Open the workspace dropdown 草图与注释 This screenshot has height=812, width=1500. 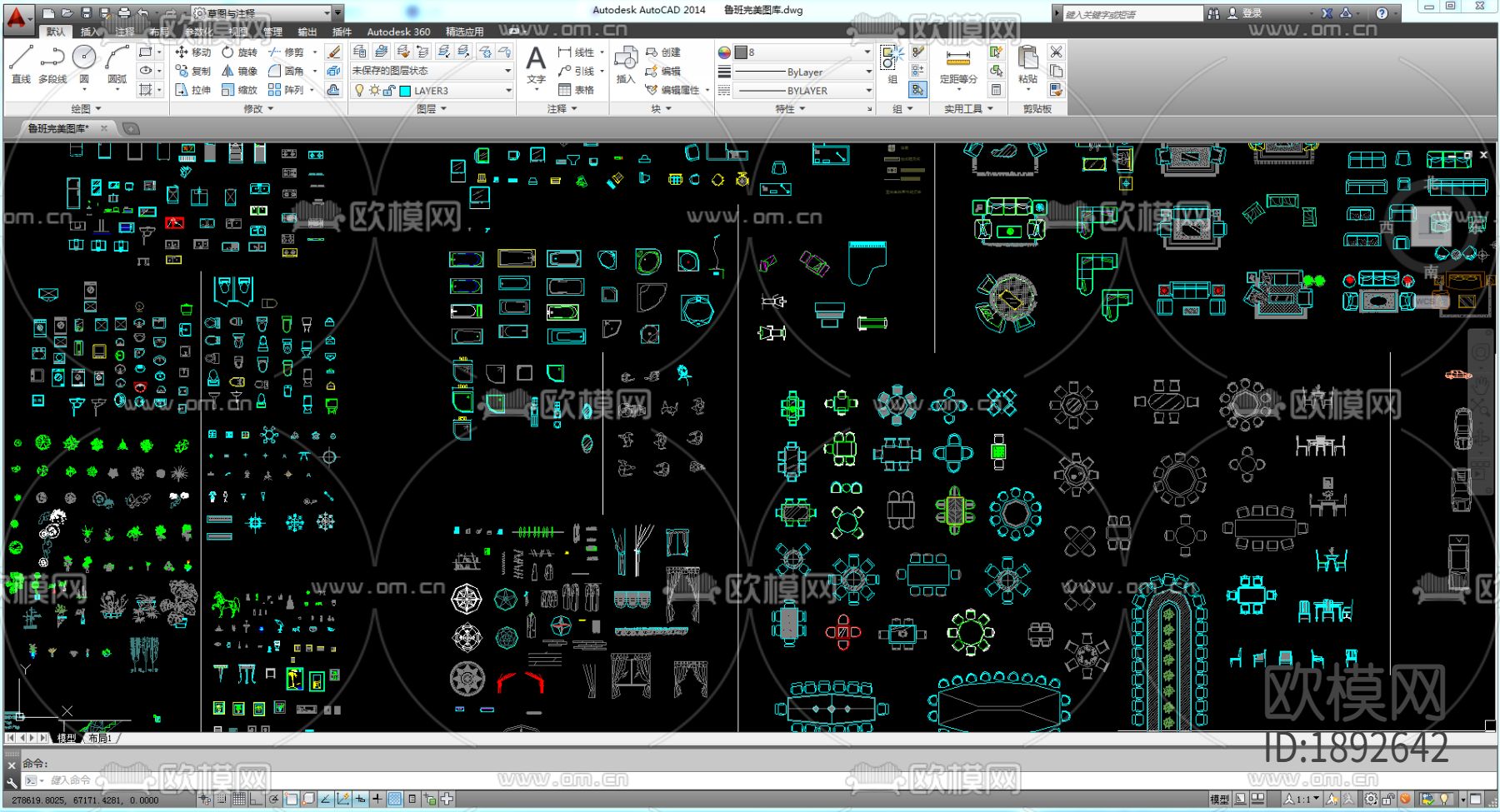click(327, 12)
